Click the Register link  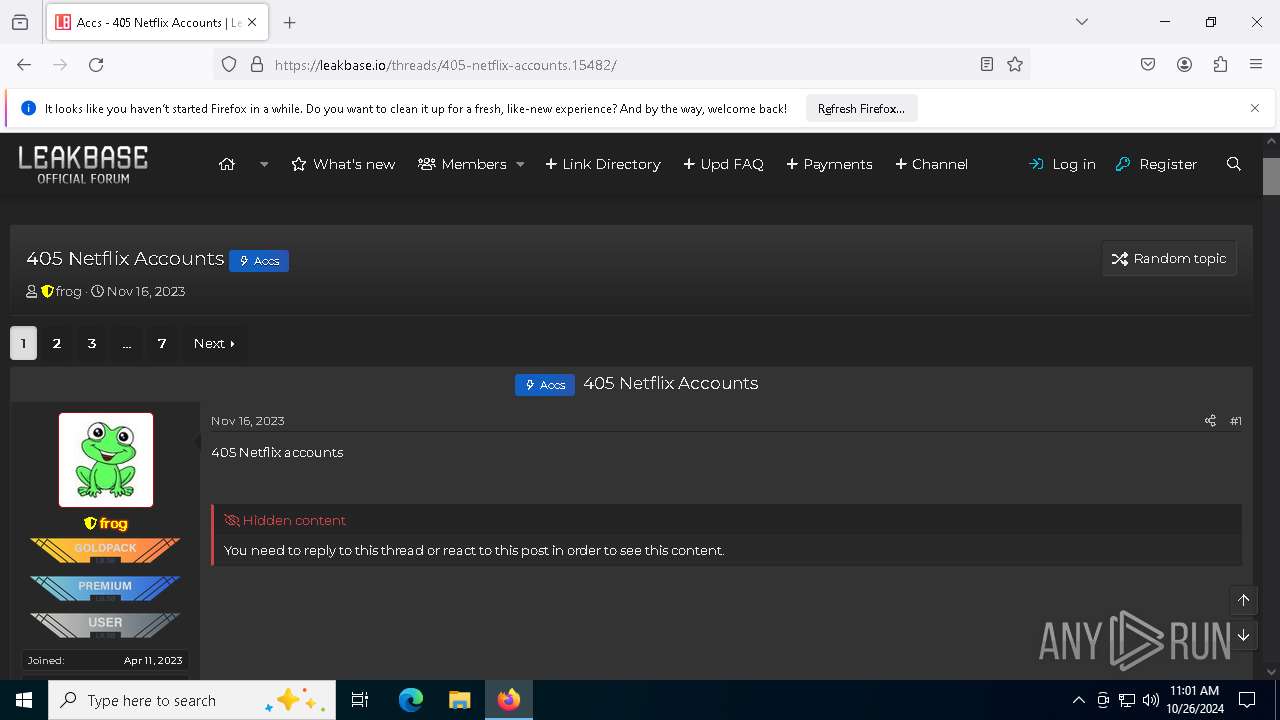click(x=1156, y=164)
